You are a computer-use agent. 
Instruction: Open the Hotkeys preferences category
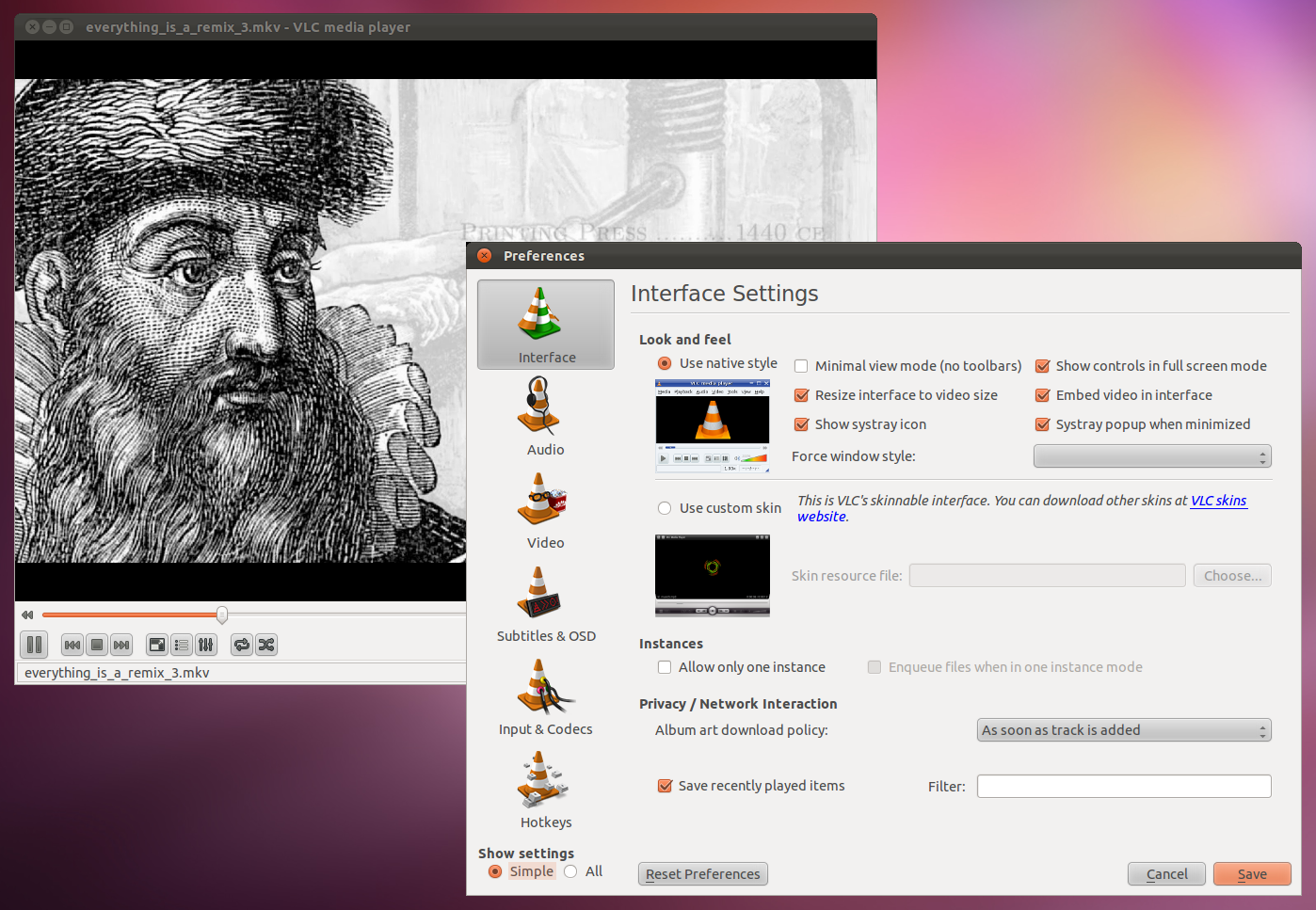tap(546, 790)
